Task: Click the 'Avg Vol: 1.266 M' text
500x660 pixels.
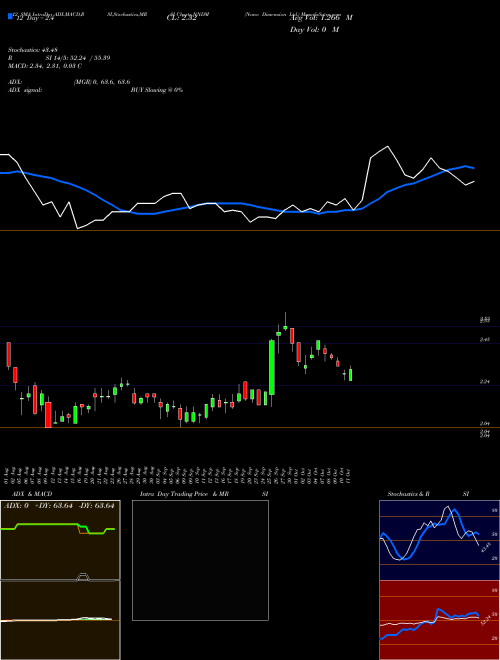Action: click(x=321, y=18)
